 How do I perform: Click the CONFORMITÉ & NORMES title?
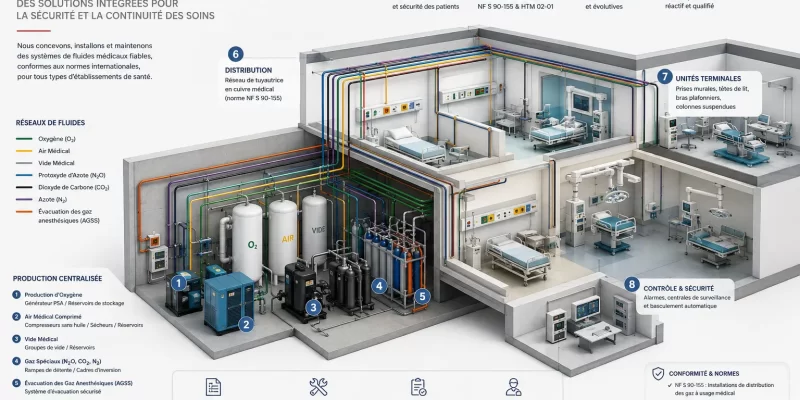[704, 373]
